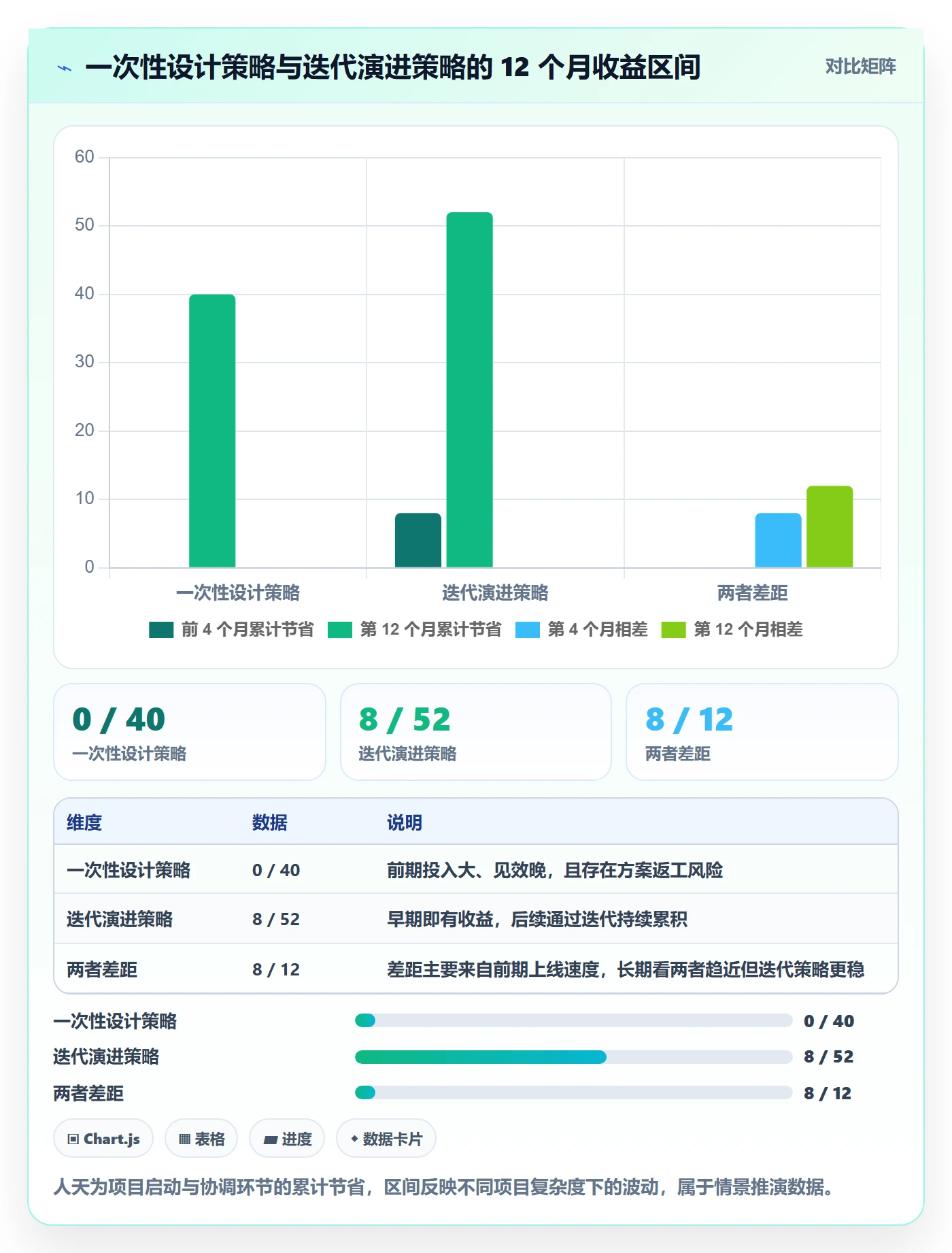Open the 8 / 52 data card
Image resolution: width=952 pixels, height=1253 pixels.
(476, 732)
